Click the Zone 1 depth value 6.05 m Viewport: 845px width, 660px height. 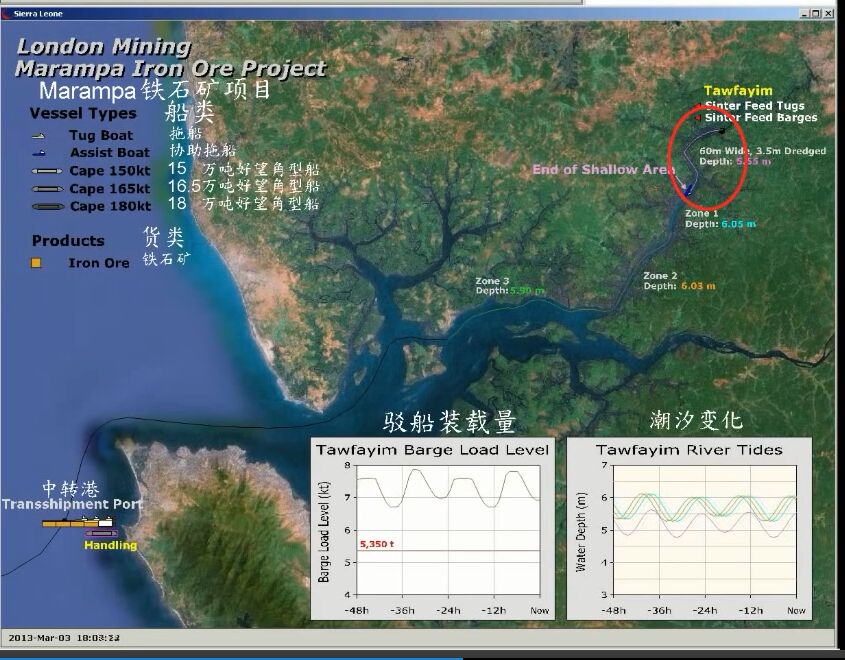738,224
